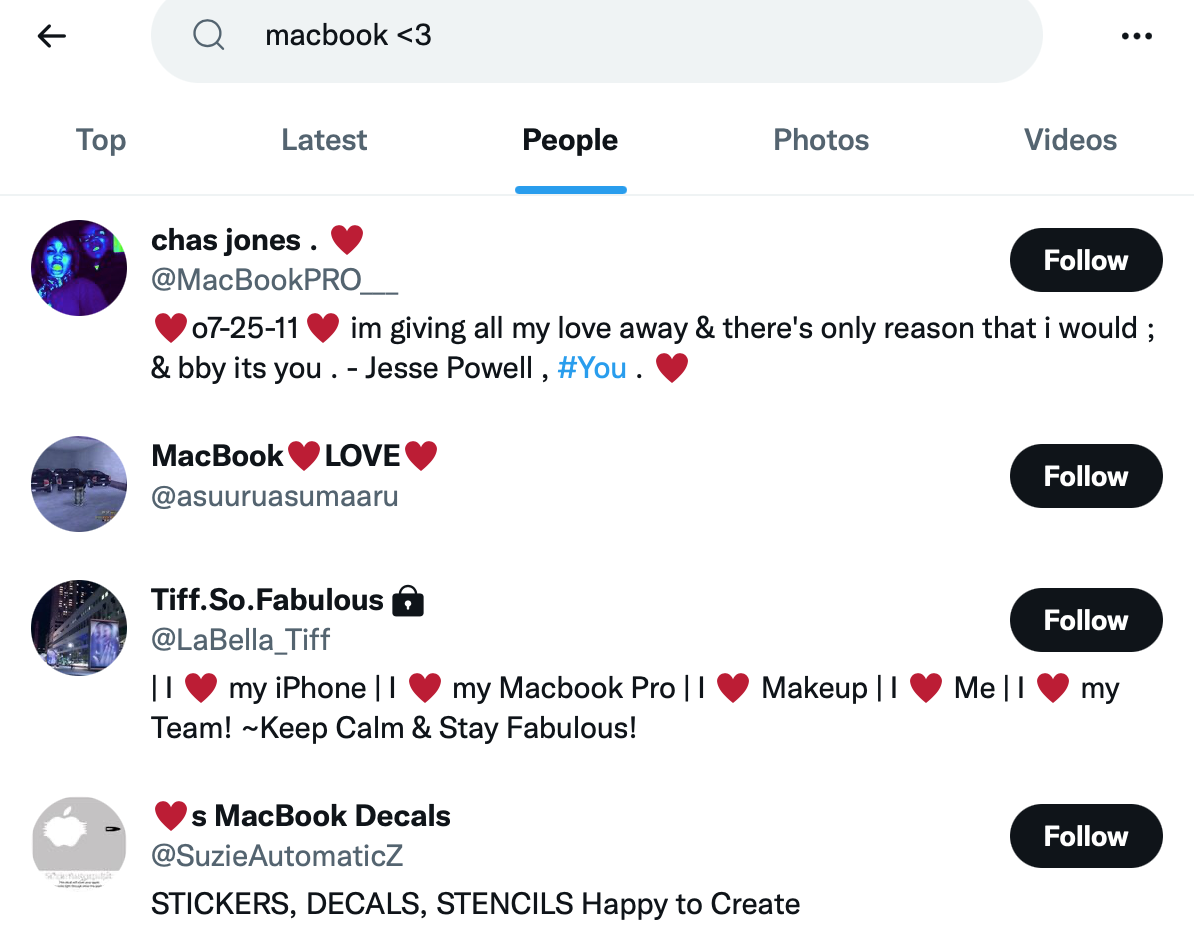Open the #You hashtag link
This screenshot has height=944, width=1194.
coord(592,368)
